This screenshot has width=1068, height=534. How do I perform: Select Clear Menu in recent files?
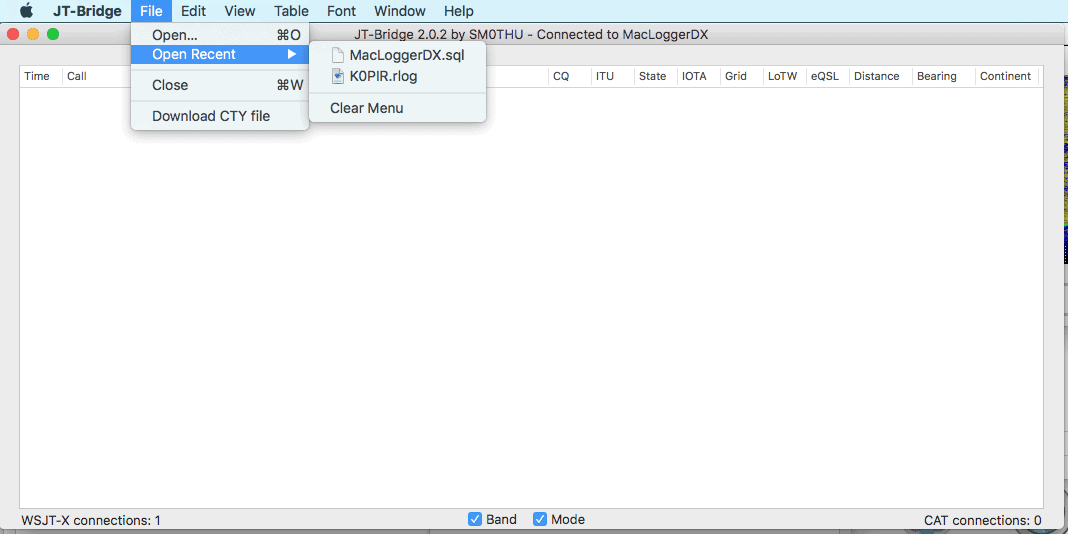(398, 108)
